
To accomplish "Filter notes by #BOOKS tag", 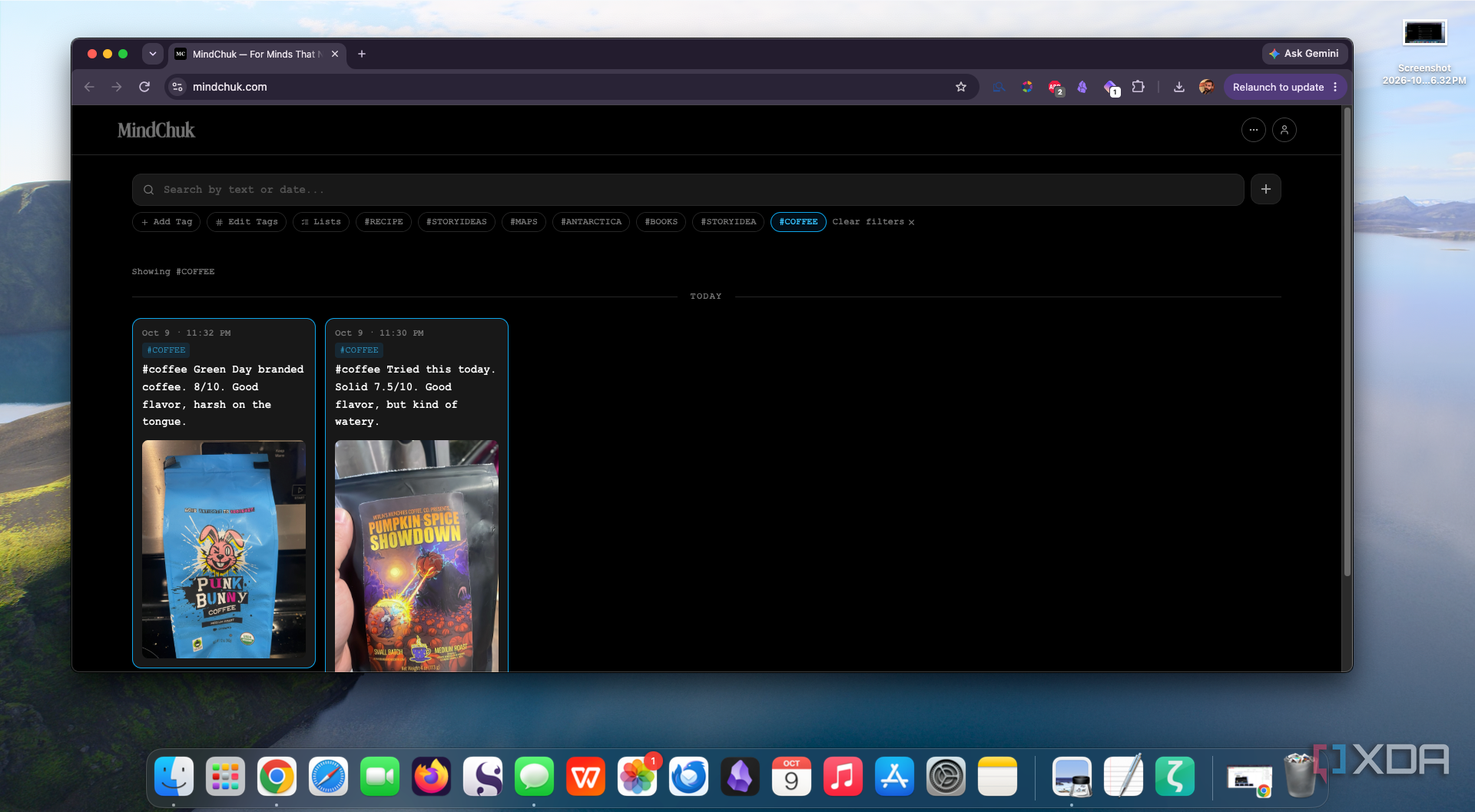I will click(661, 222).
